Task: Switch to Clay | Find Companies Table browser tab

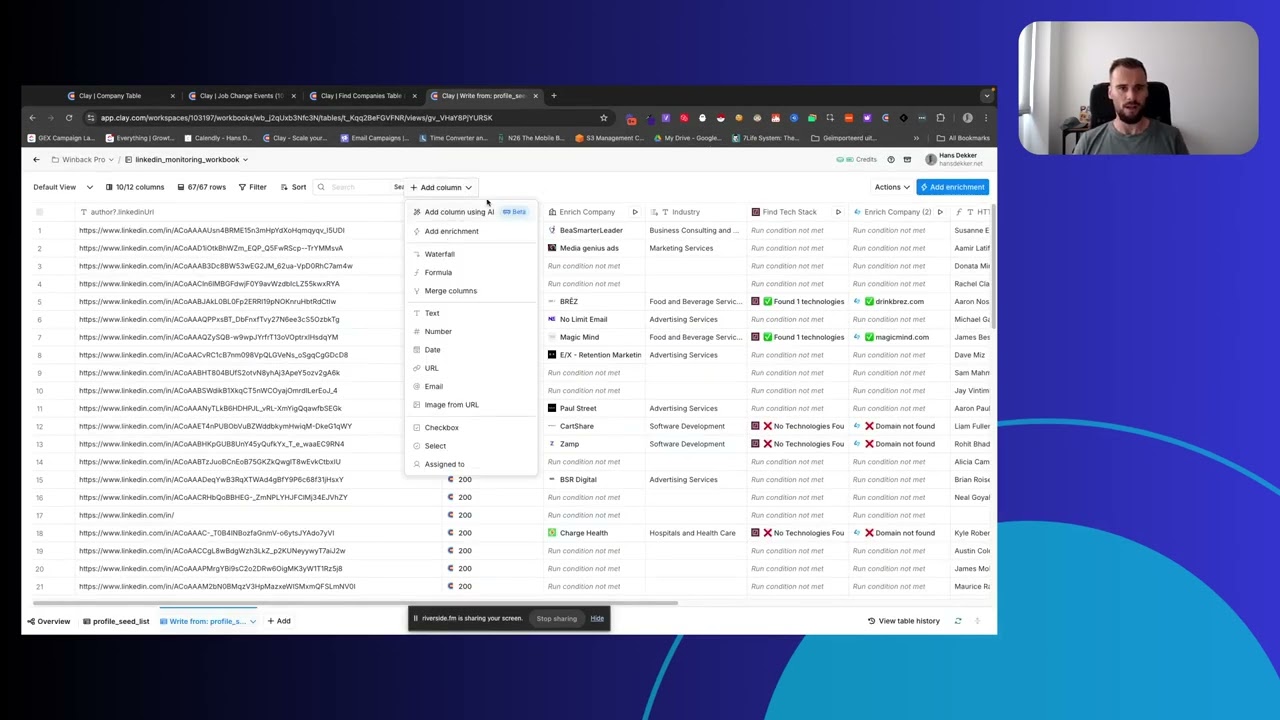Action: tap(361, 96)
